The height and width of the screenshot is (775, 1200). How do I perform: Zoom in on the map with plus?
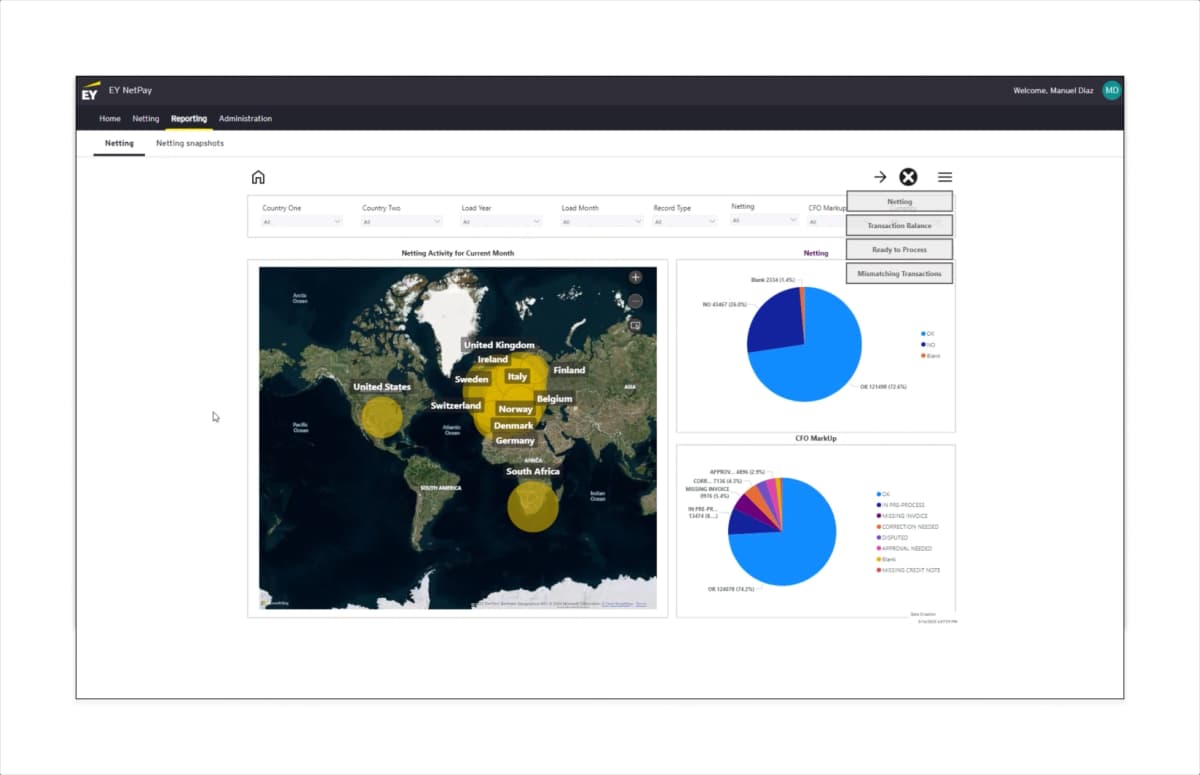(635, 277)
